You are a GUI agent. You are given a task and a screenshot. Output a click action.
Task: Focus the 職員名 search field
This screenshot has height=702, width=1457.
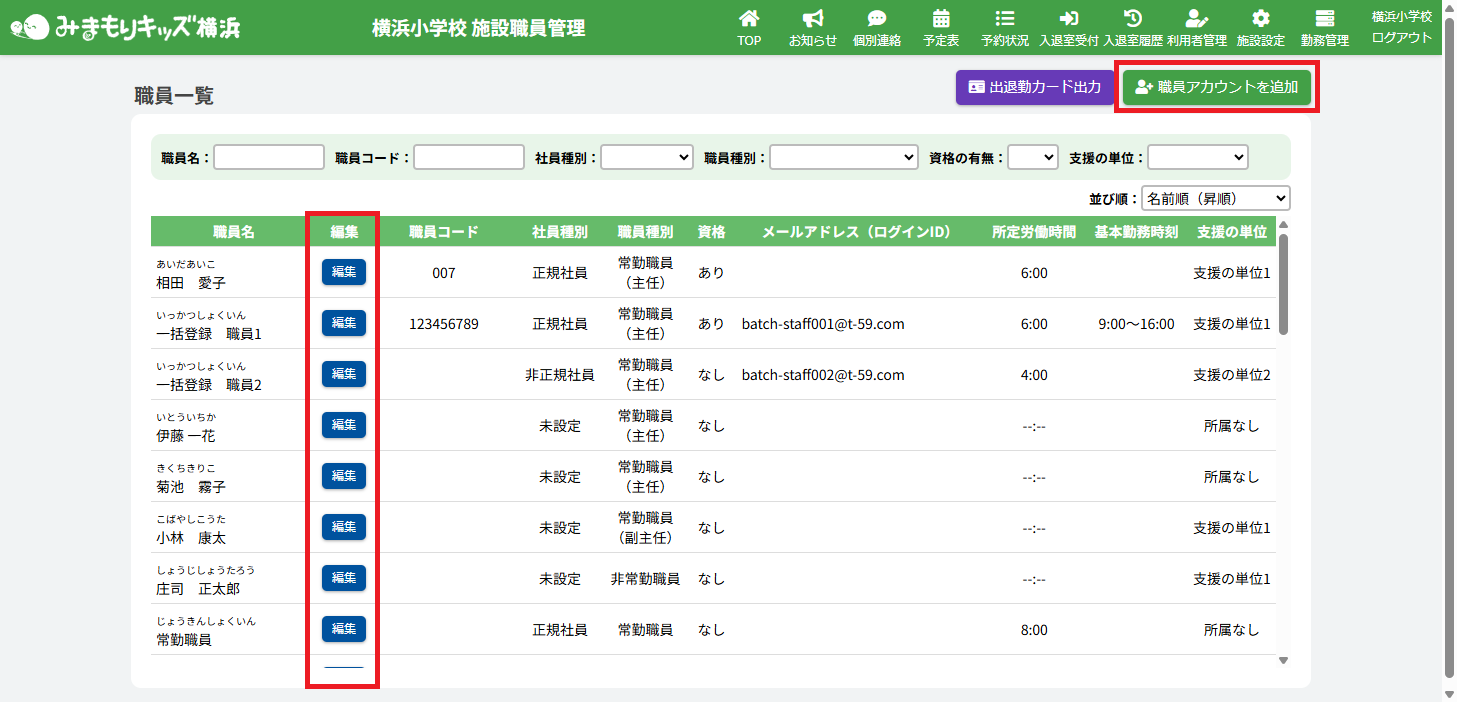[269, 157]
